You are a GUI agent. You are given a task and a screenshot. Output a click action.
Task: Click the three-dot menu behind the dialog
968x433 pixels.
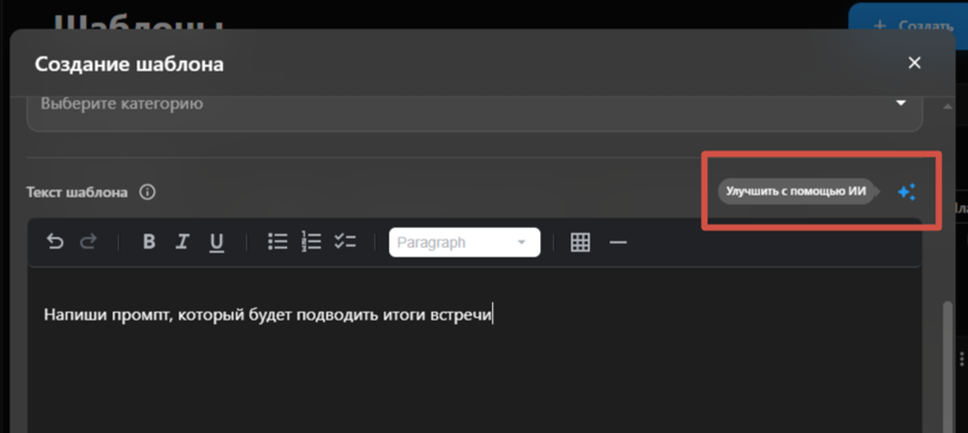[962, 359]
